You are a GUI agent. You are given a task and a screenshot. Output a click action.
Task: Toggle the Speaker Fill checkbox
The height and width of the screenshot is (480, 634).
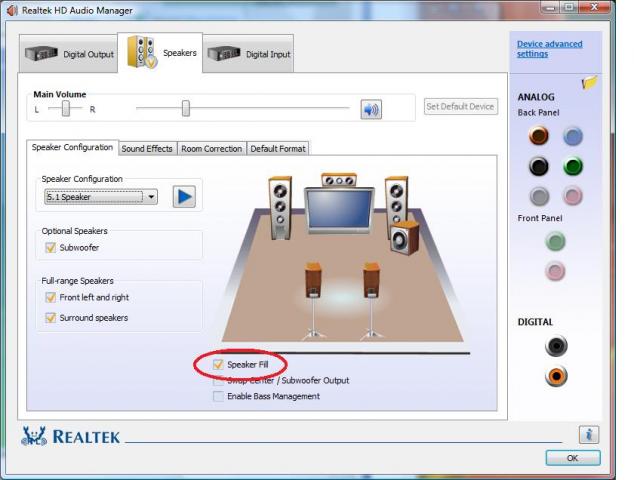(218, 365)
